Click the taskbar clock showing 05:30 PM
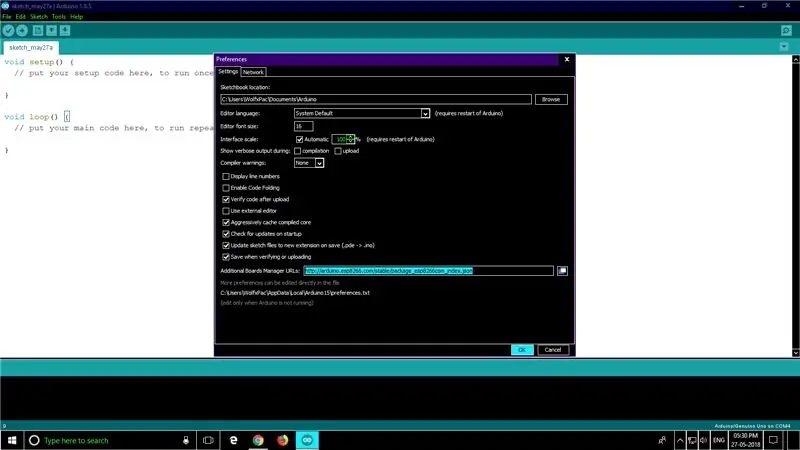 point(745,440)
